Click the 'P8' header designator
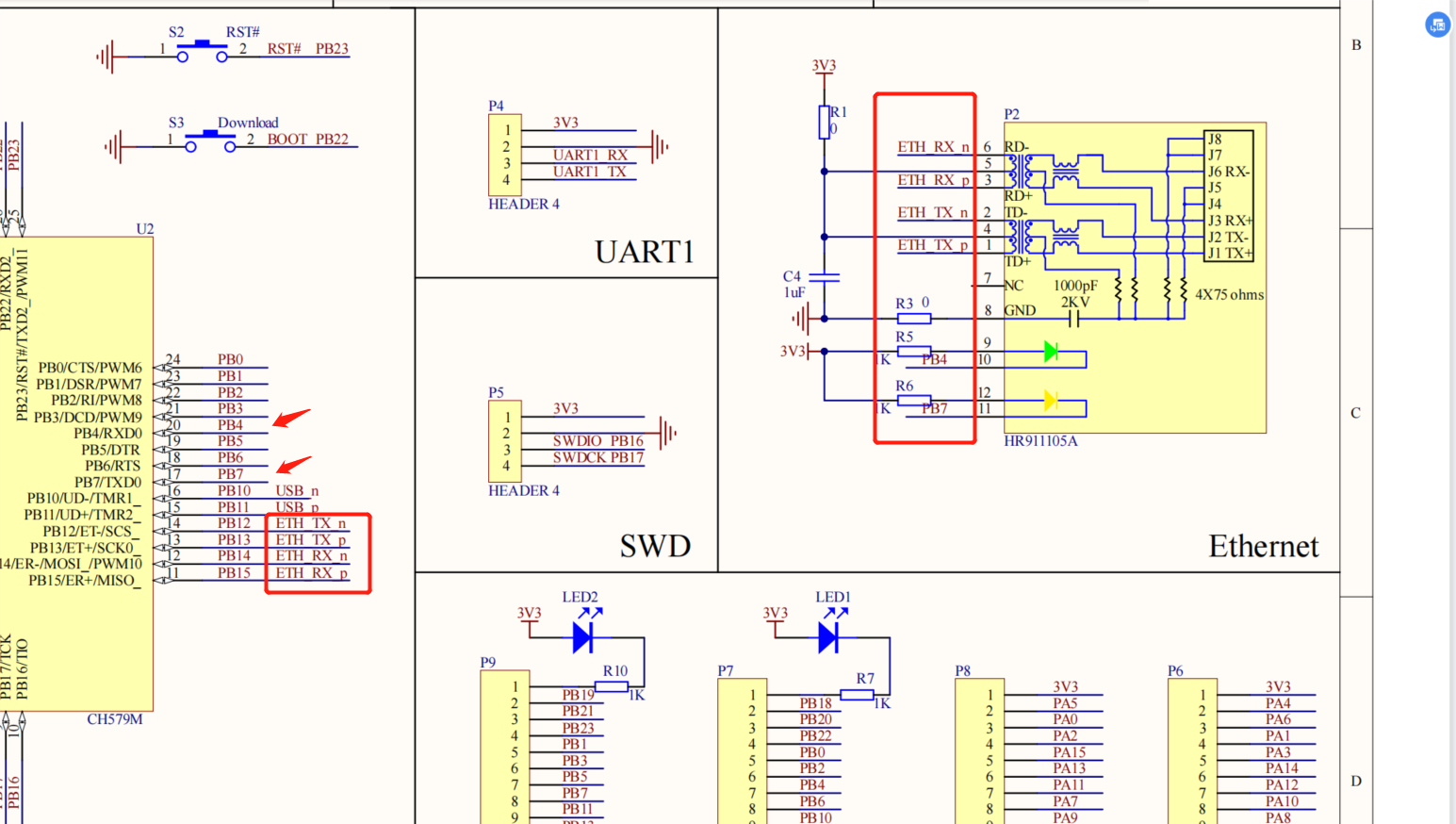Image resolution: width=1456 pixels, height=824 pixels. click(x=962, y=671)
